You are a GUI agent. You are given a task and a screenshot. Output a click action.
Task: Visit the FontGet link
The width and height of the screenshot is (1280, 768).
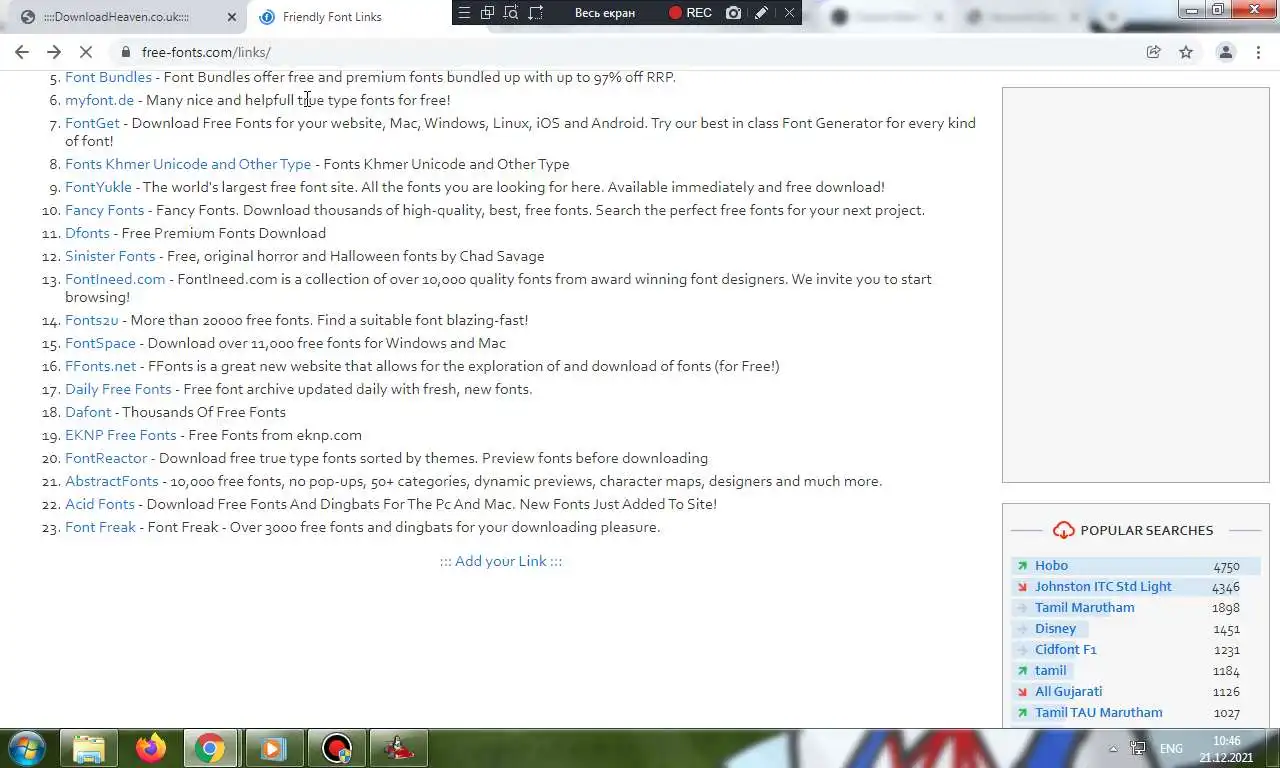pos(92,123)
